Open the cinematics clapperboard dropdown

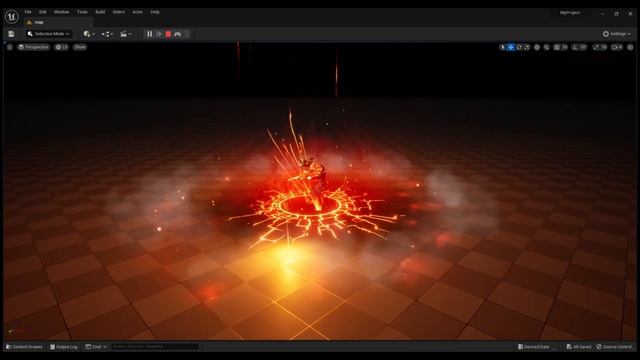point(125,34)
